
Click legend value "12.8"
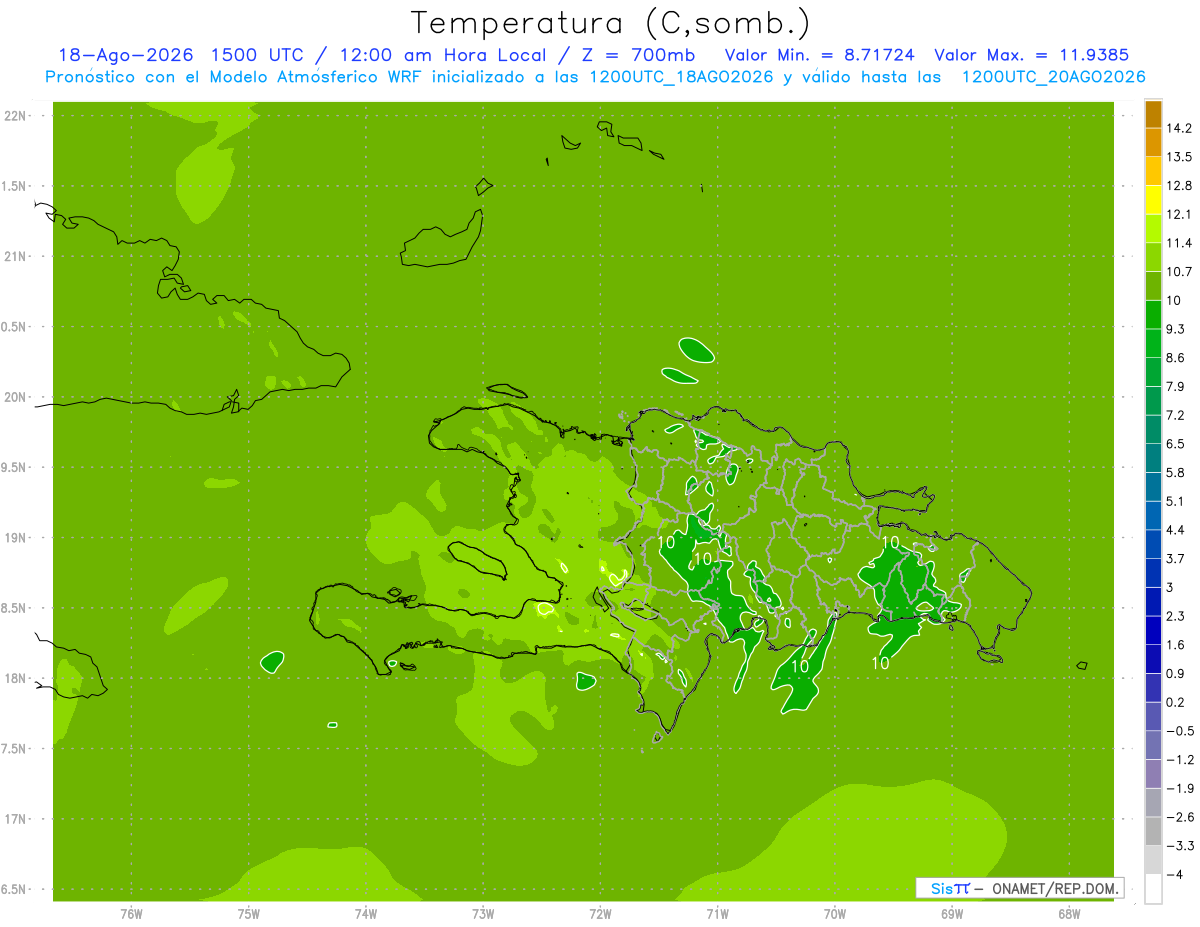(x=1179, y=186)
